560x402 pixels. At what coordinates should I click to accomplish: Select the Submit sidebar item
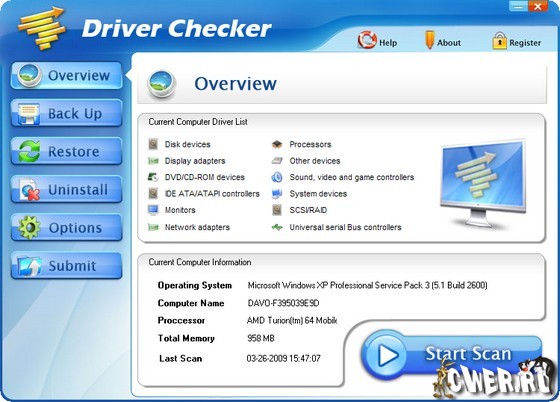pyautogui.click(x=66, y=266)
